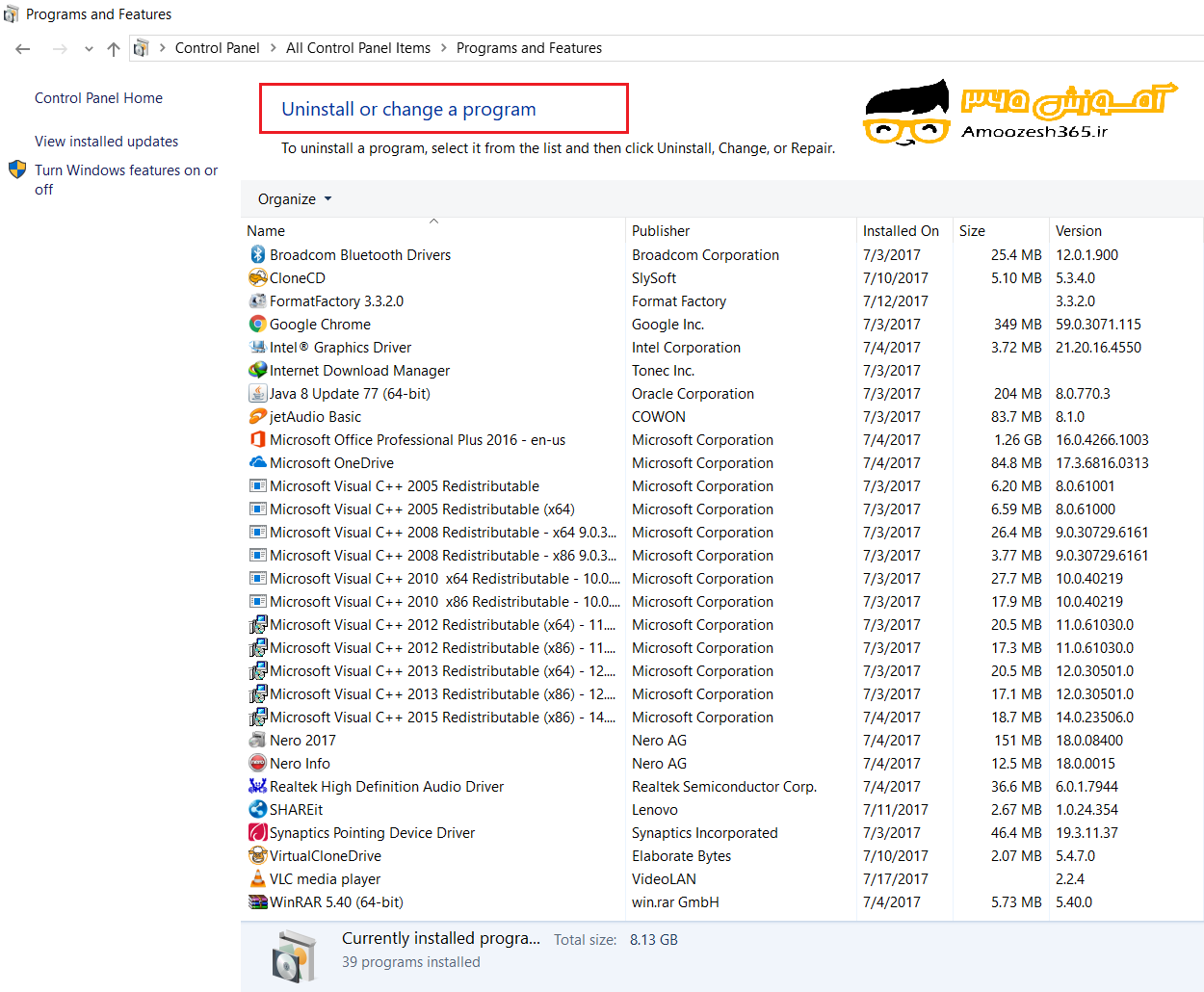Click the programs icon in details pane
Image resolution: width=1204 pixels, height=992 pixels.
[x=294, y=956]
